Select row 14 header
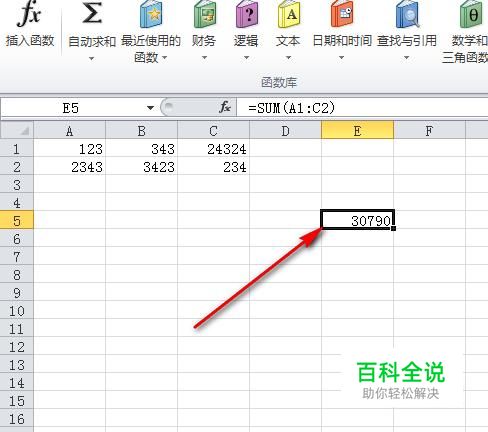Viewport: 488px width, 432px height. [17, 383]
